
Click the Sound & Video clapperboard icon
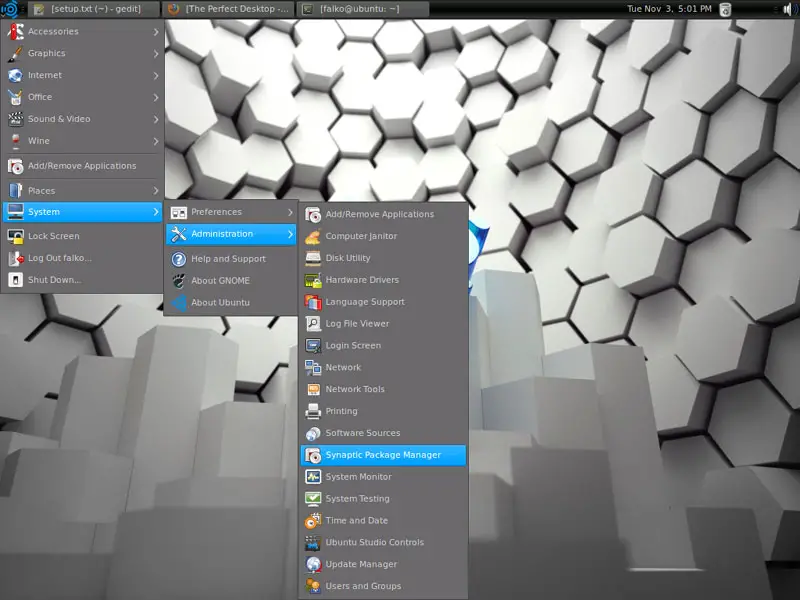click(15, 119)
